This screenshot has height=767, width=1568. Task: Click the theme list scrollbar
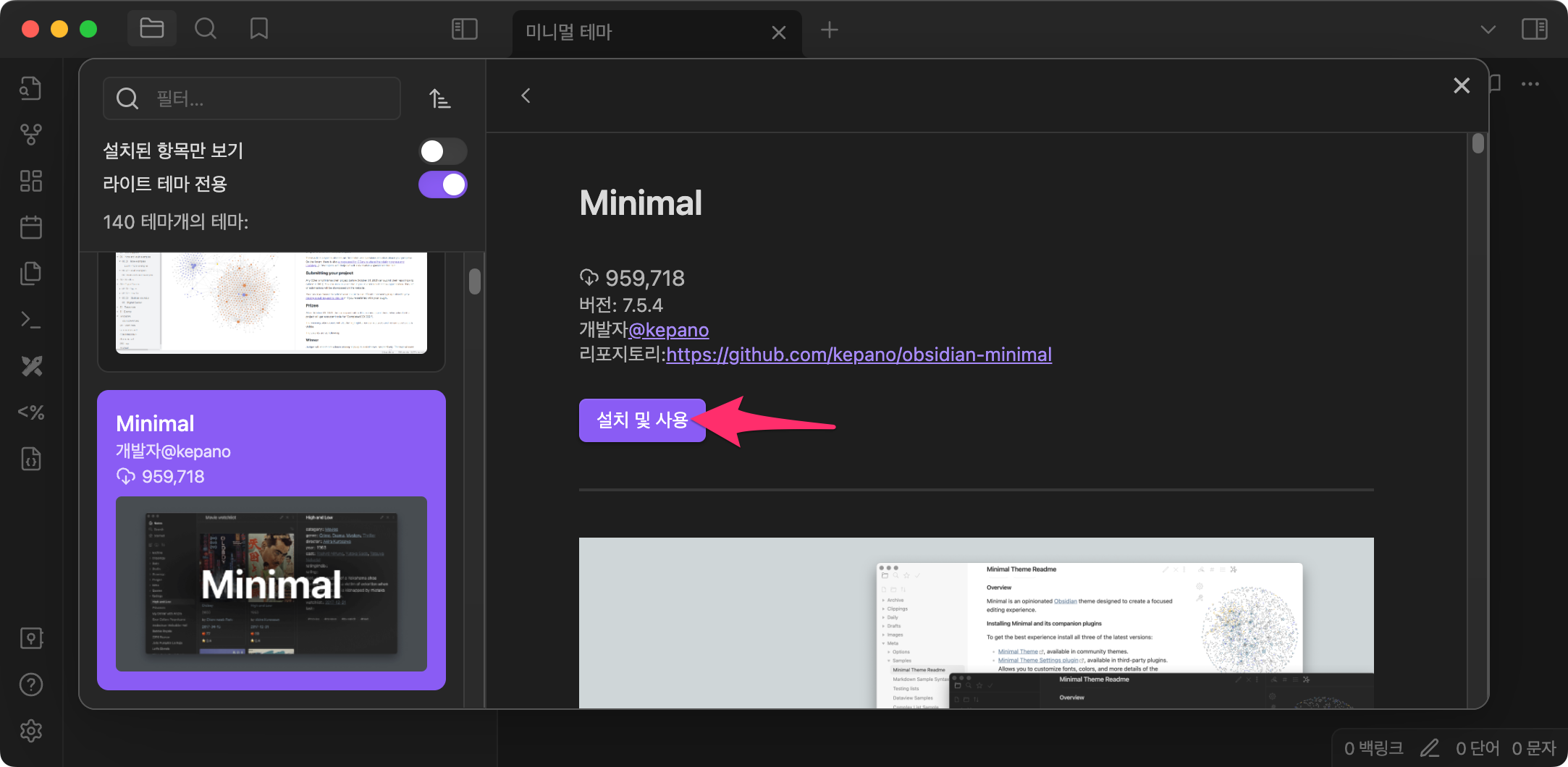click(x=475, y=281)
